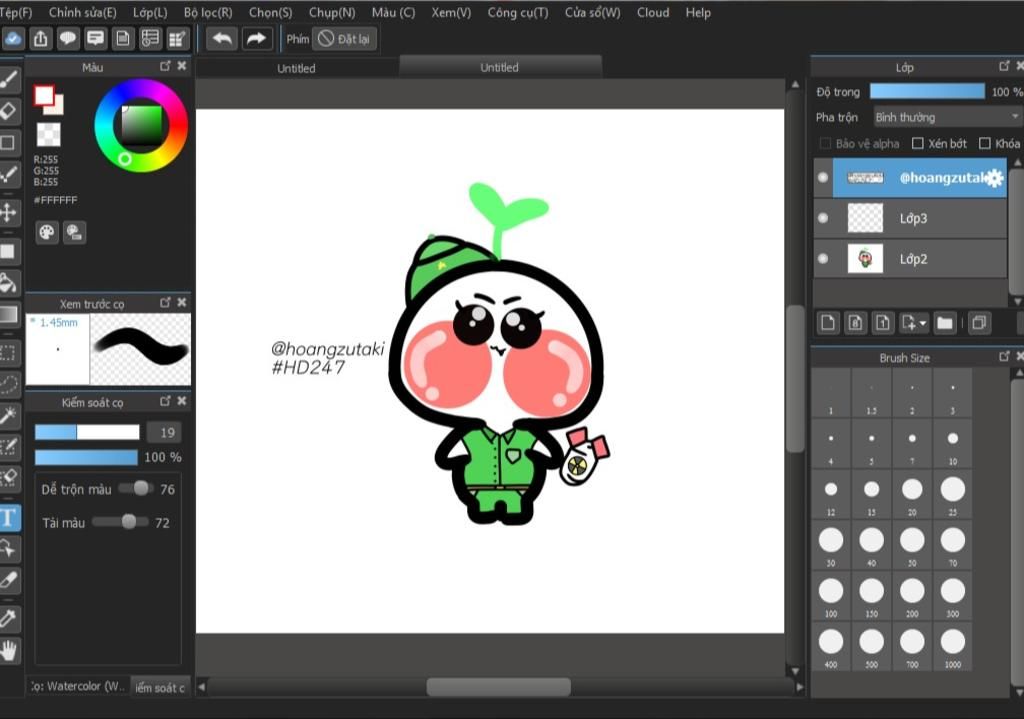1024x719 pixels.
Task: Expand the add-layer dropdown arrow
Action: pos(923,323)
